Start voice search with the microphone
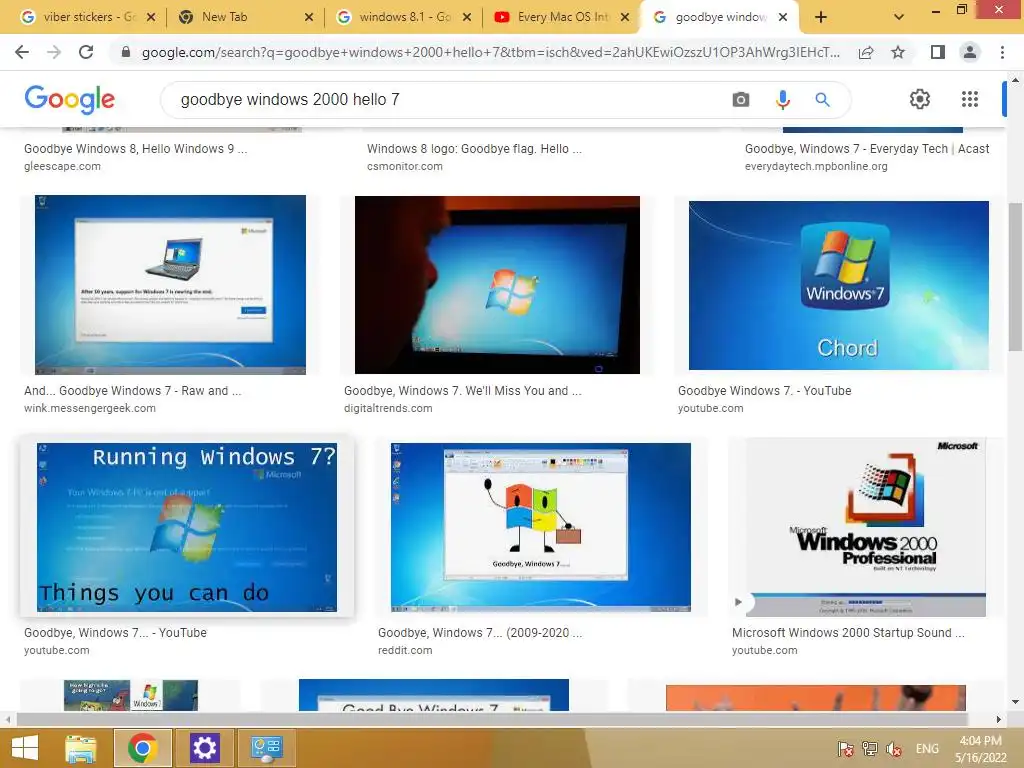Viewport: 1024px width, 768px height. pos(782,99)
